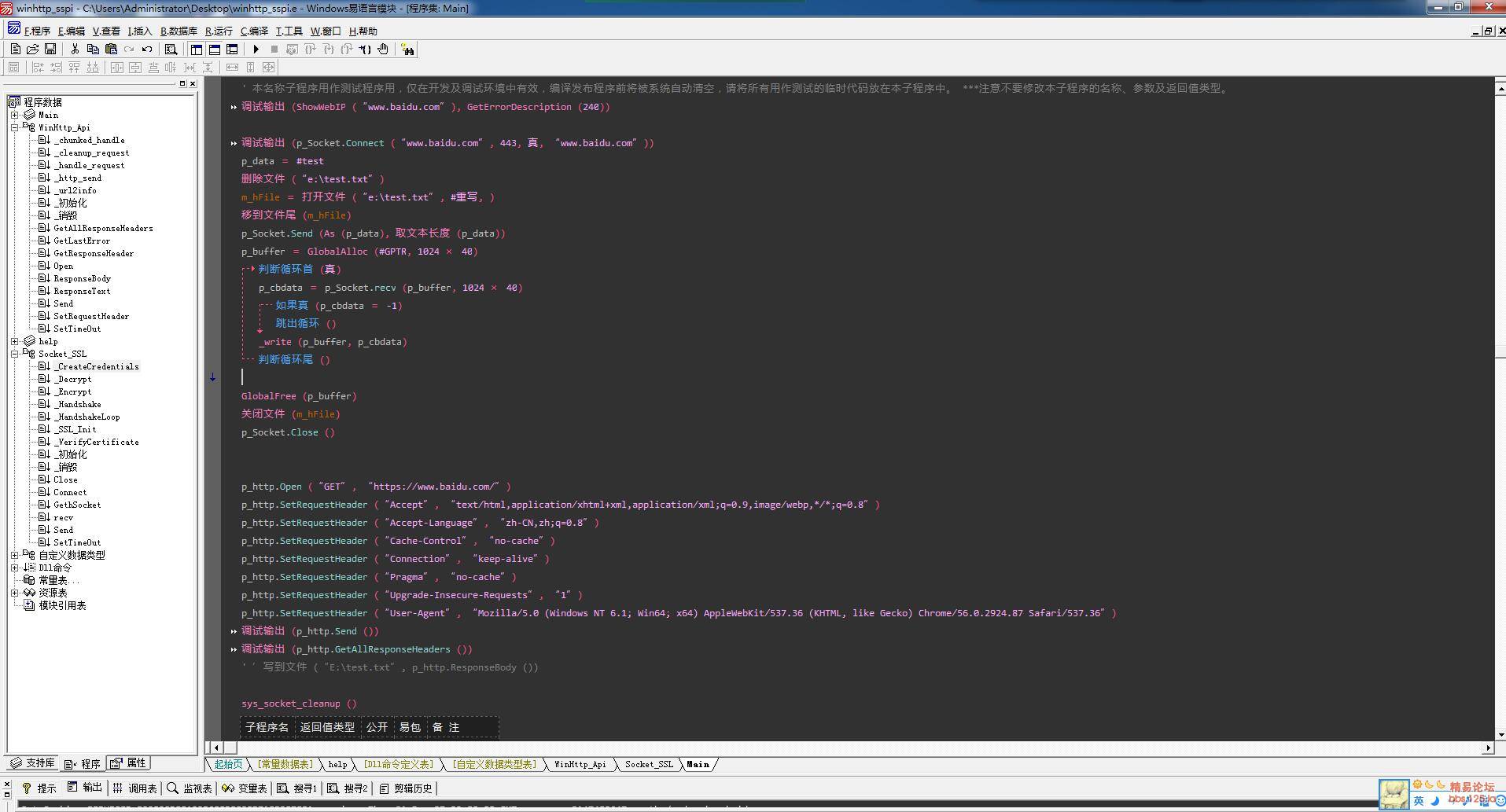Click the hand breakpoint icon
1506x812 pixels.
[x=383, y=49]
